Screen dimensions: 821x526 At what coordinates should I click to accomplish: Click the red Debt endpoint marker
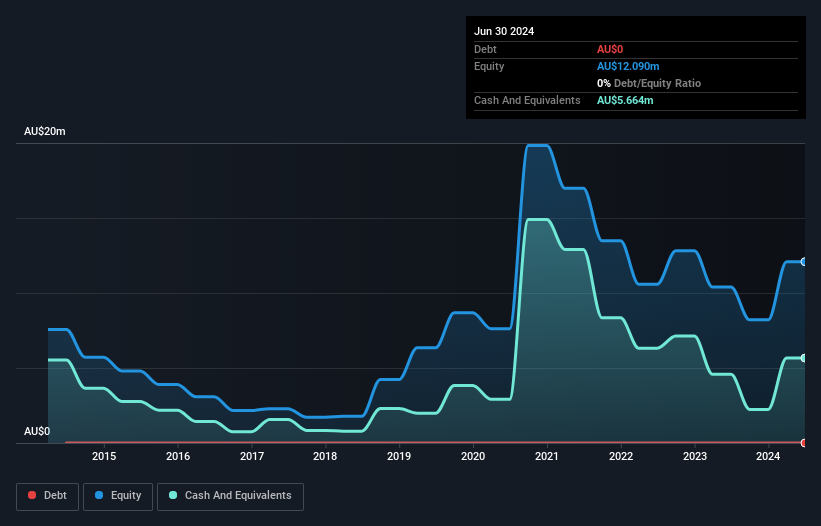click(804, 443)
